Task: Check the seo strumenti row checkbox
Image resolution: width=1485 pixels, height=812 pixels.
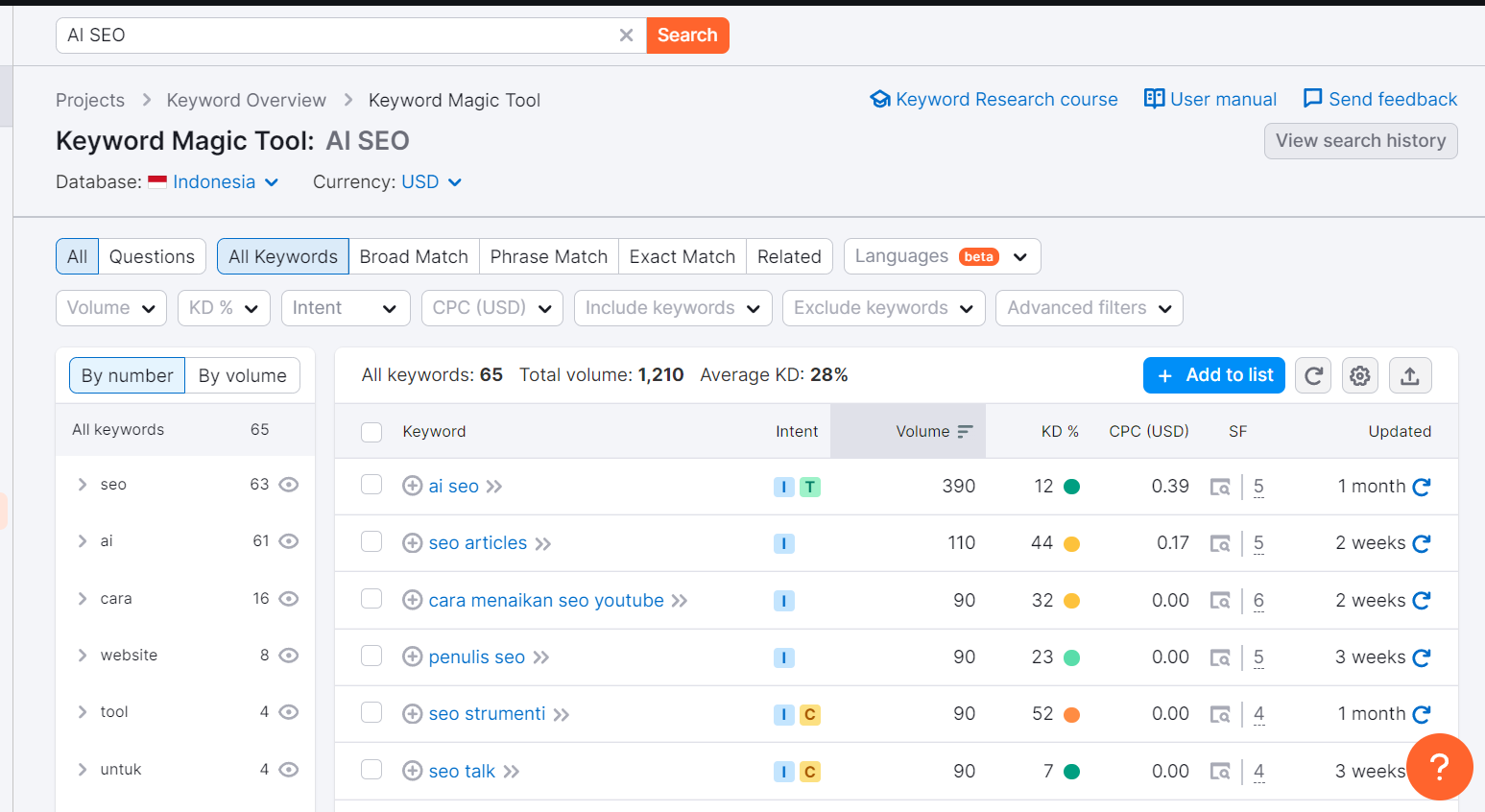Action: point(371,712)
